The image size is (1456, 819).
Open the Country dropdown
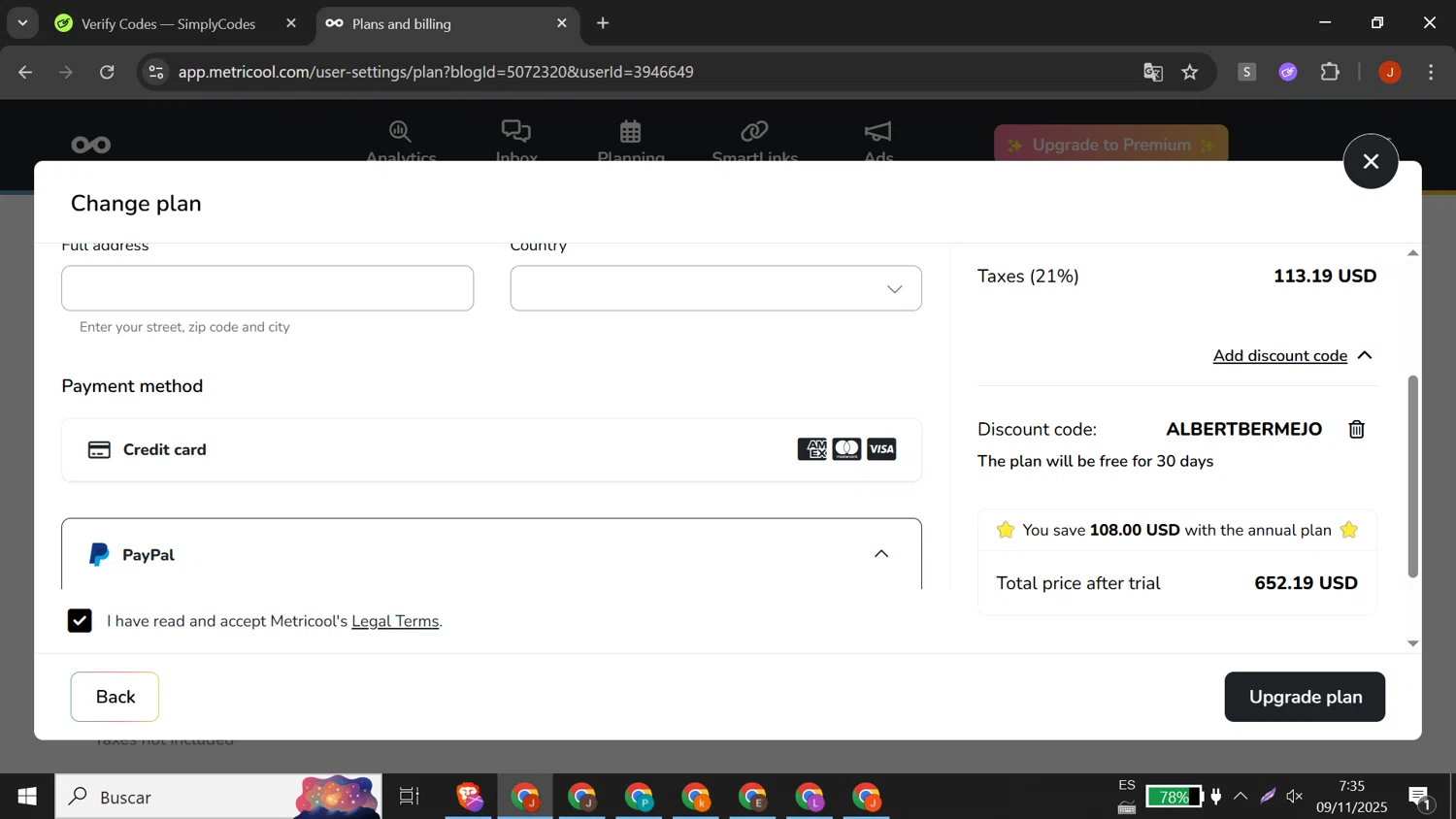[715, 288]
